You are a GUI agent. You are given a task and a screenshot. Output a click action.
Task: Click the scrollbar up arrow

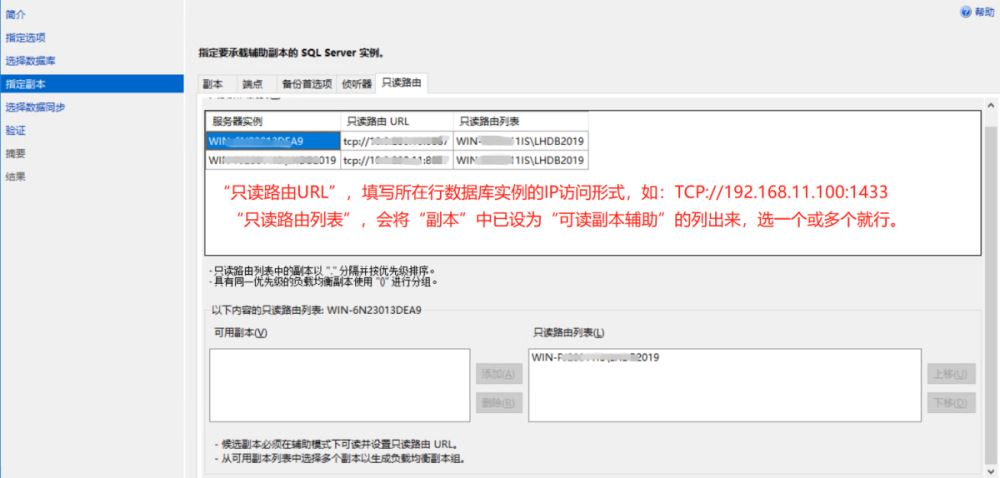991,105
